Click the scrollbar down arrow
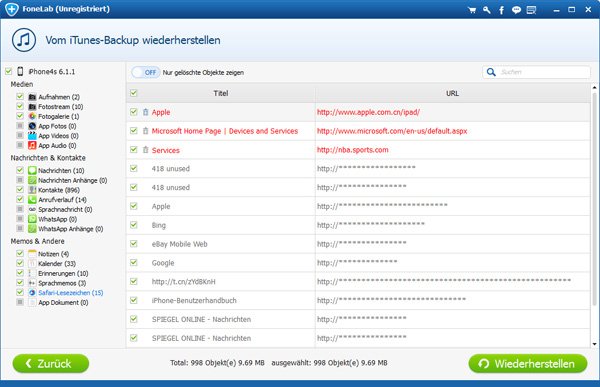 pos(594,344)
